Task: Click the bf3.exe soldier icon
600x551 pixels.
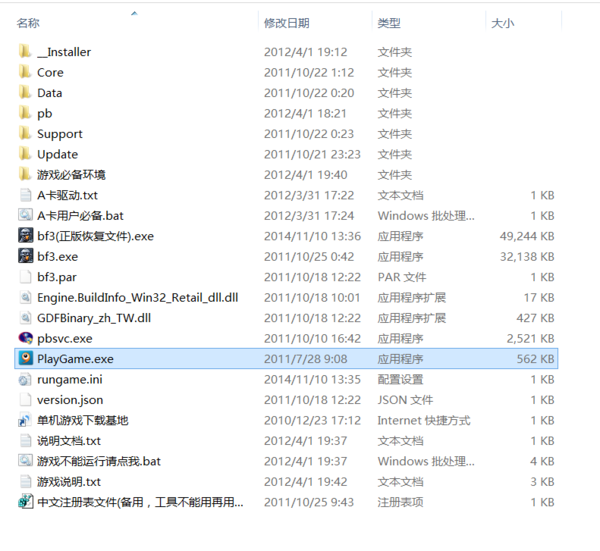Action: point(26,256)
